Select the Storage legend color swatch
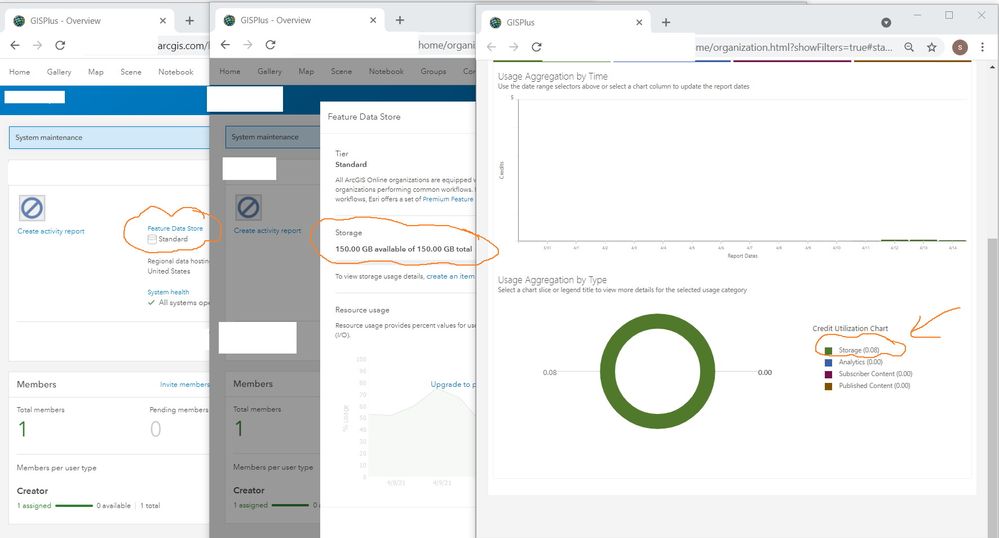This screenshot has height=538, width=999. tap(828, 351)
